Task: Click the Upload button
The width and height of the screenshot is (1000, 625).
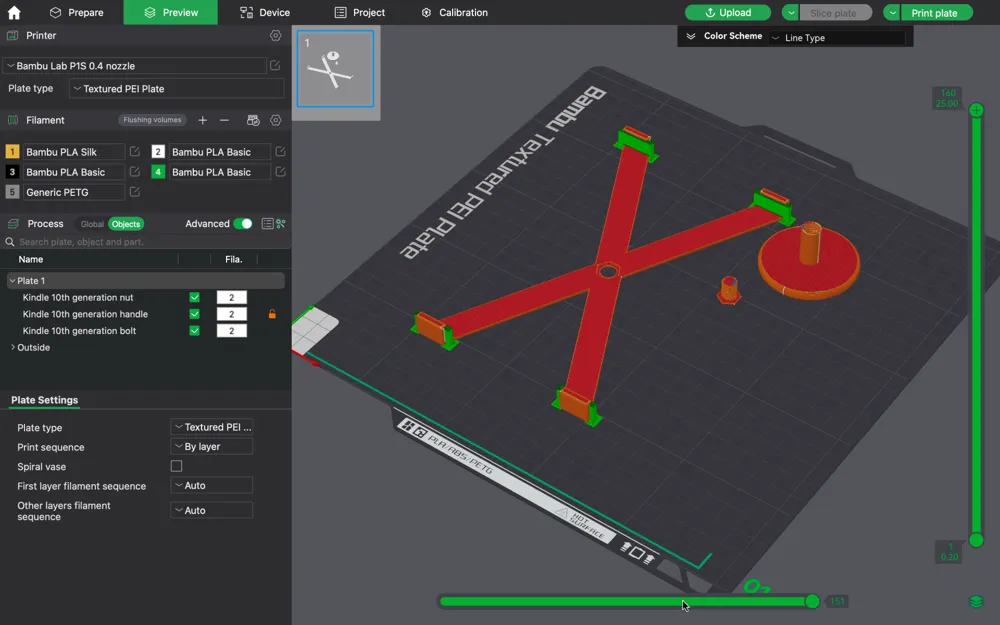Action: pyautogui.click(x=728, y=13)
